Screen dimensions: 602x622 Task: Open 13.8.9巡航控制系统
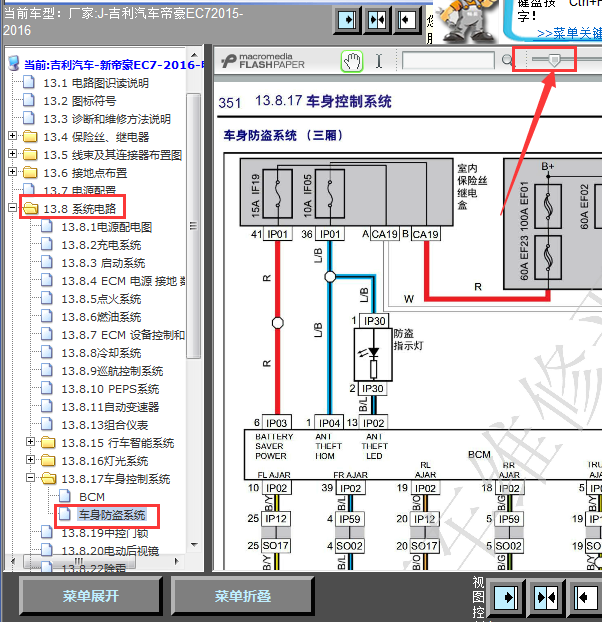(x=112, y=371)
